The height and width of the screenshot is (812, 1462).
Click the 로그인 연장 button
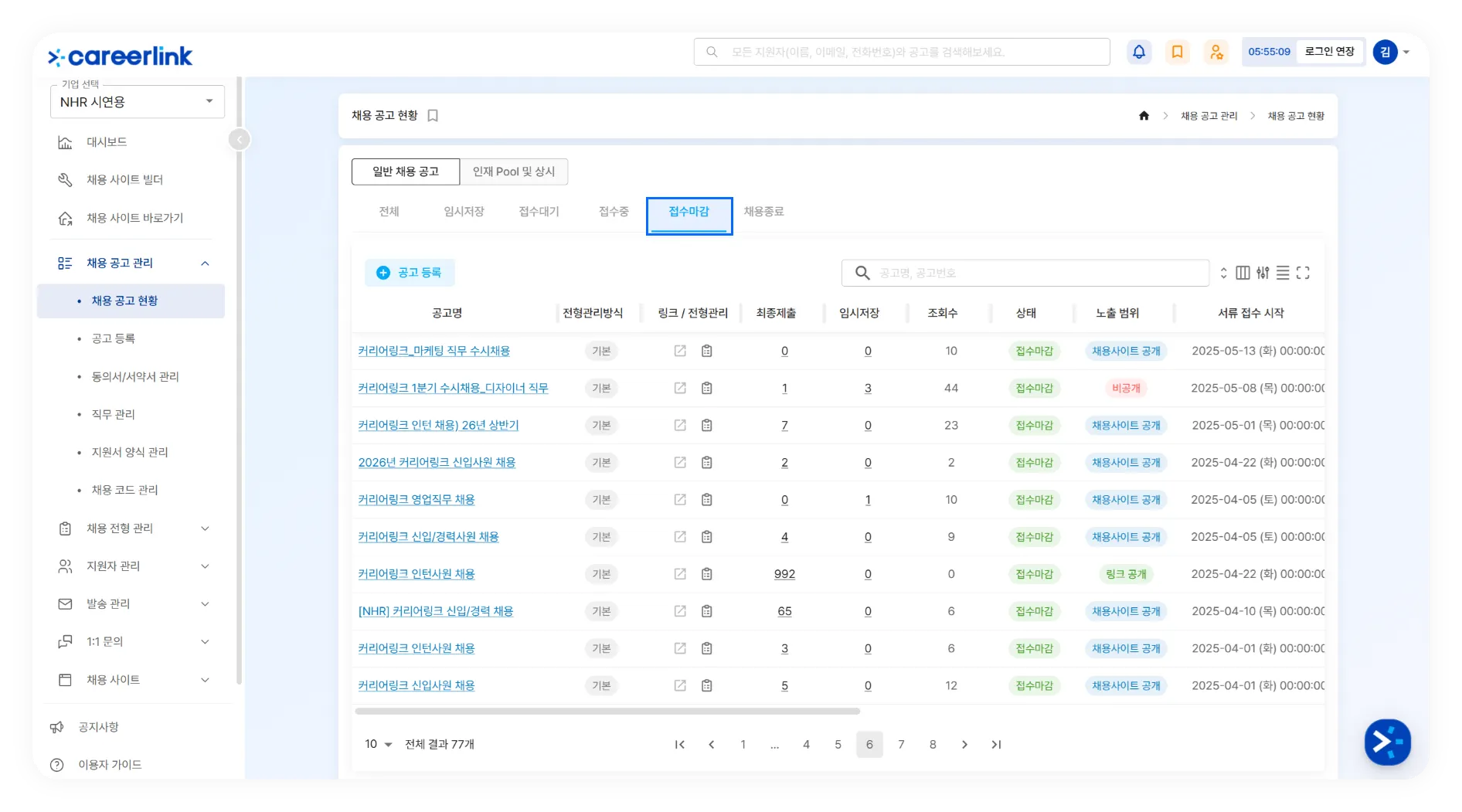coord(1330,52)
